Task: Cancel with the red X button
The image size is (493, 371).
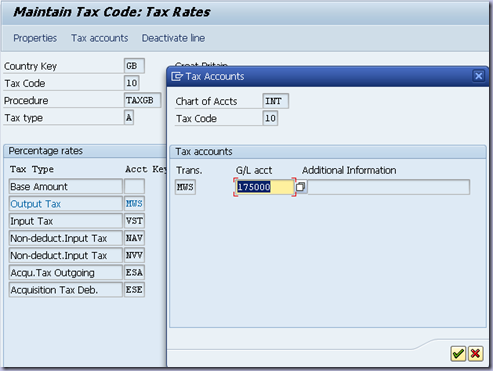Action: pos(476,353)
